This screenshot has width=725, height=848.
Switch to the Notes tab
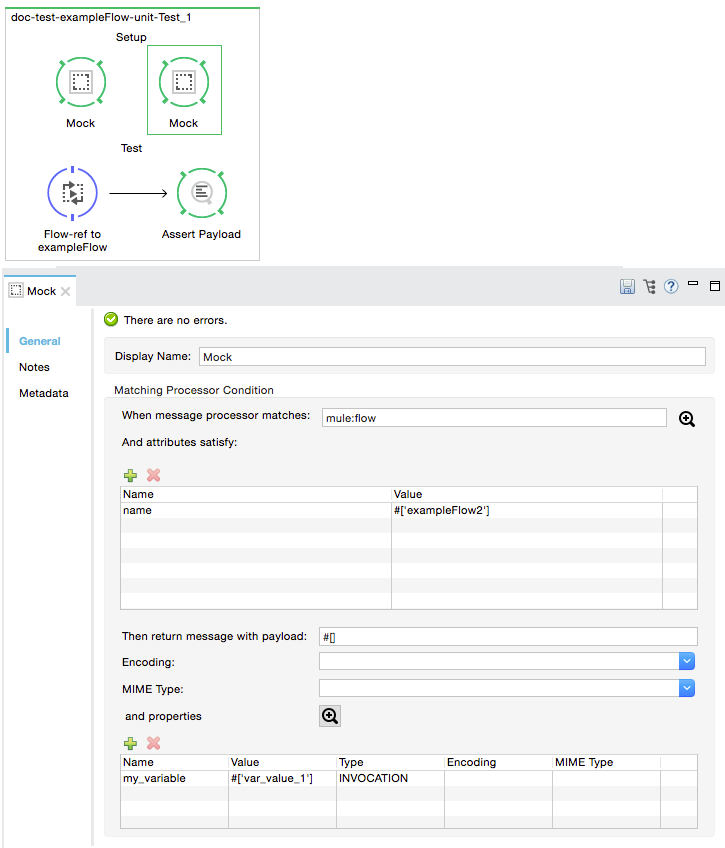pos(34,367)
